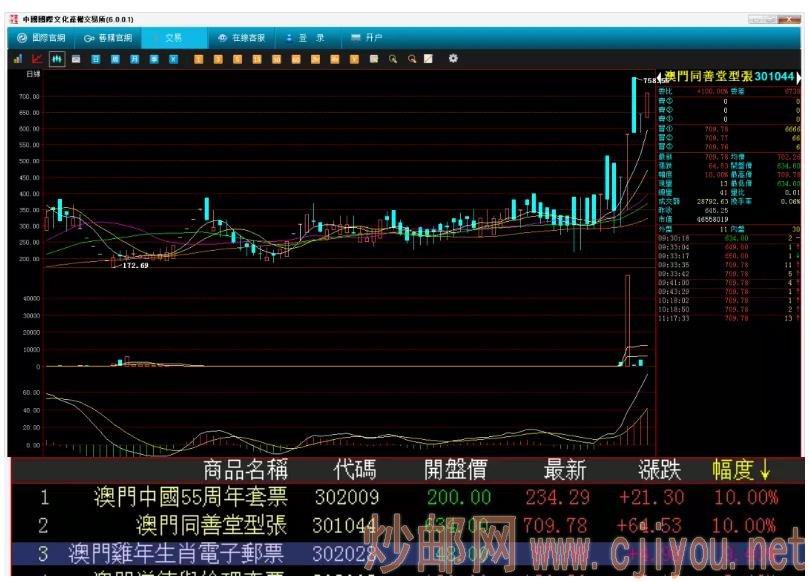Viewport: 809px width, 582px height.
Task: Open 在線客服 online support
Action: point(241,38)
